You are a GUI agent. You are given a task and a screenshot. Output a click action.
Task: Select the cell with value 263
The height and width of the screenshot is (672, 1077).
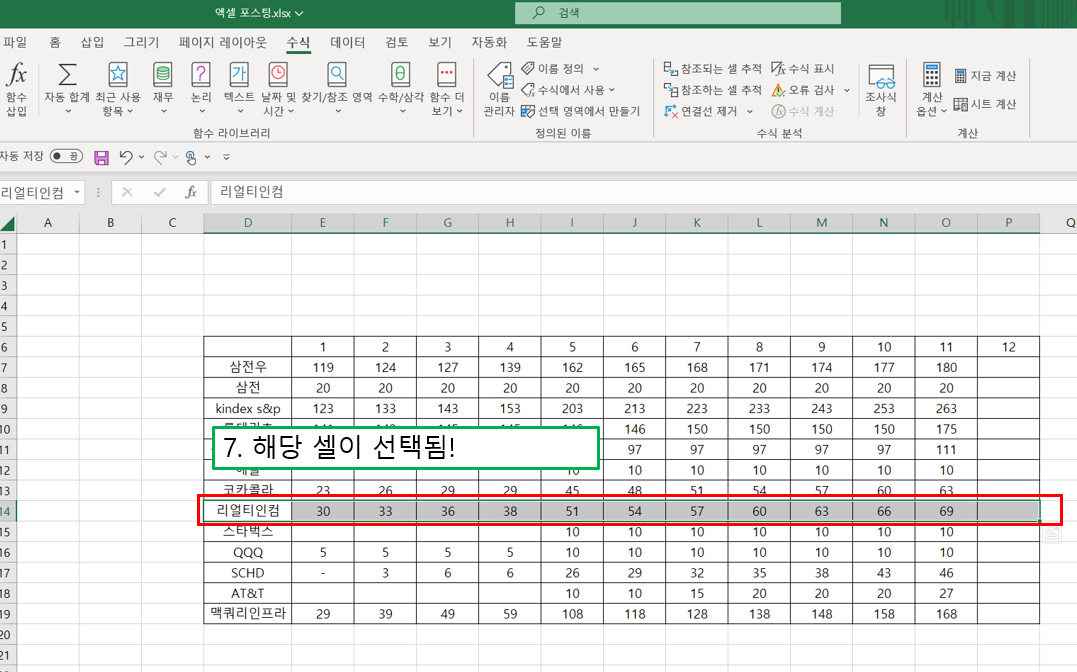click(946, 408)
